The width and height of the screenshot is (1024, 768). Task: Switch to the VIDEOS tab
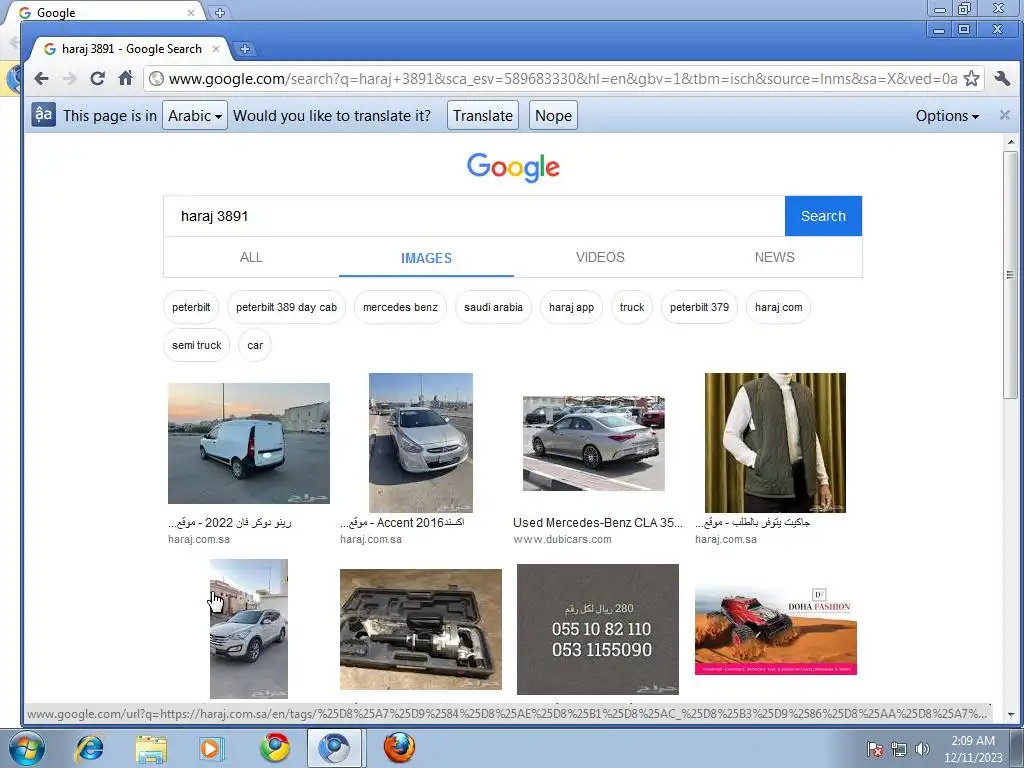[600, 257]
